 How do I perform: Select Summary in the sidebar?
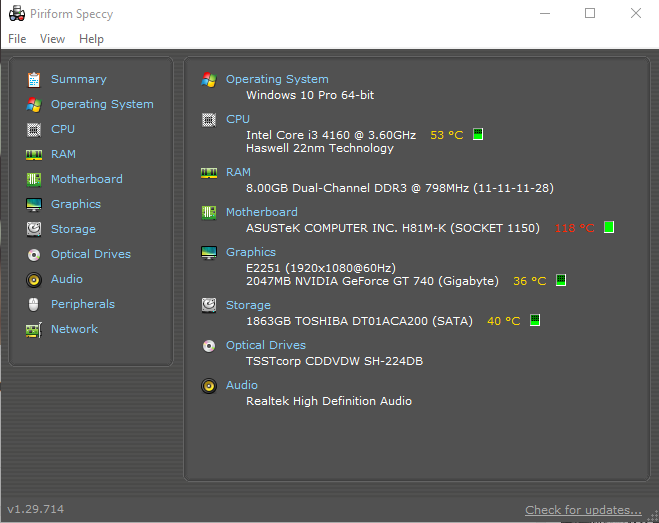tap(79, 79)
